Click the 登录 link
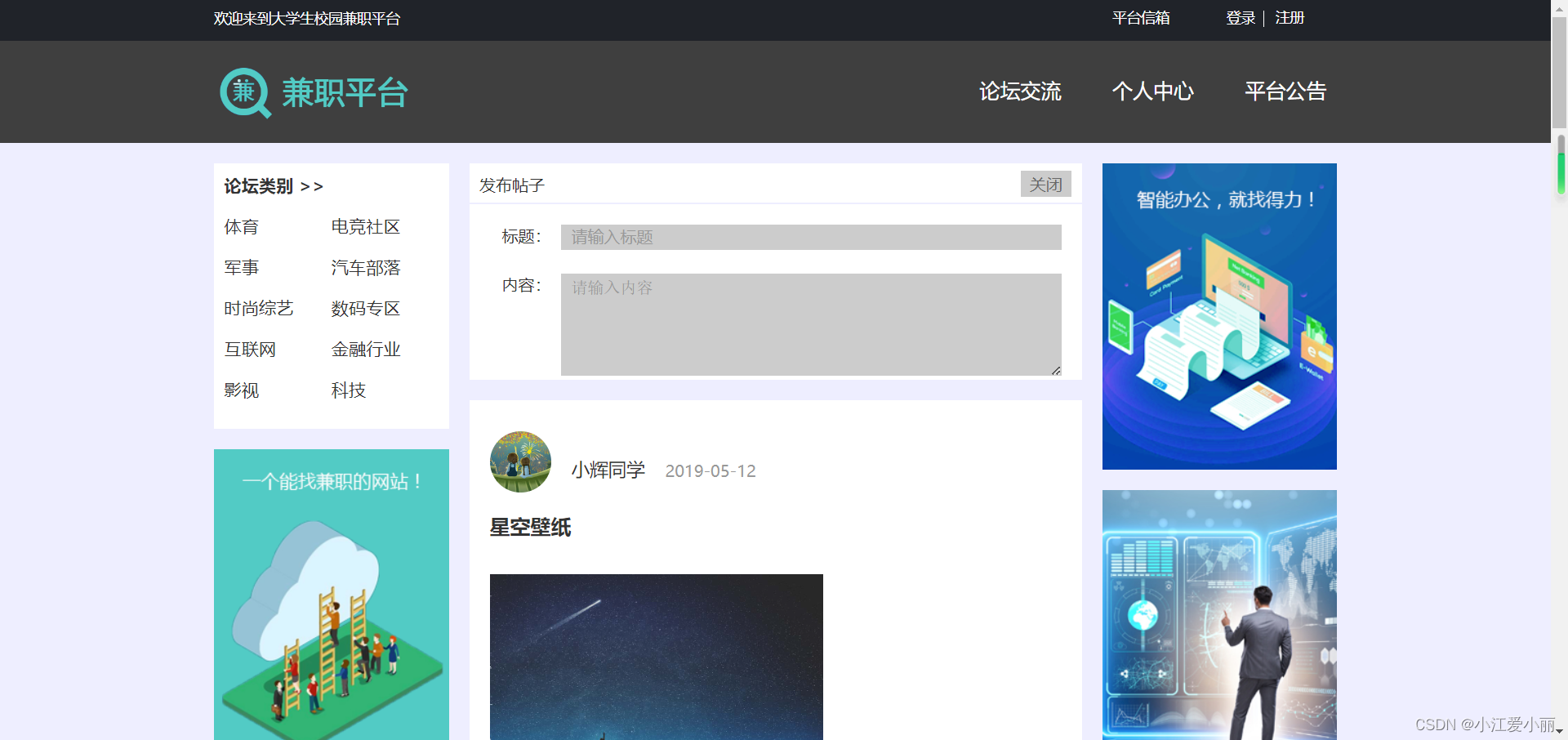Image resolution: width=1568 pixels, height=740 pixels. (1240, 18)
